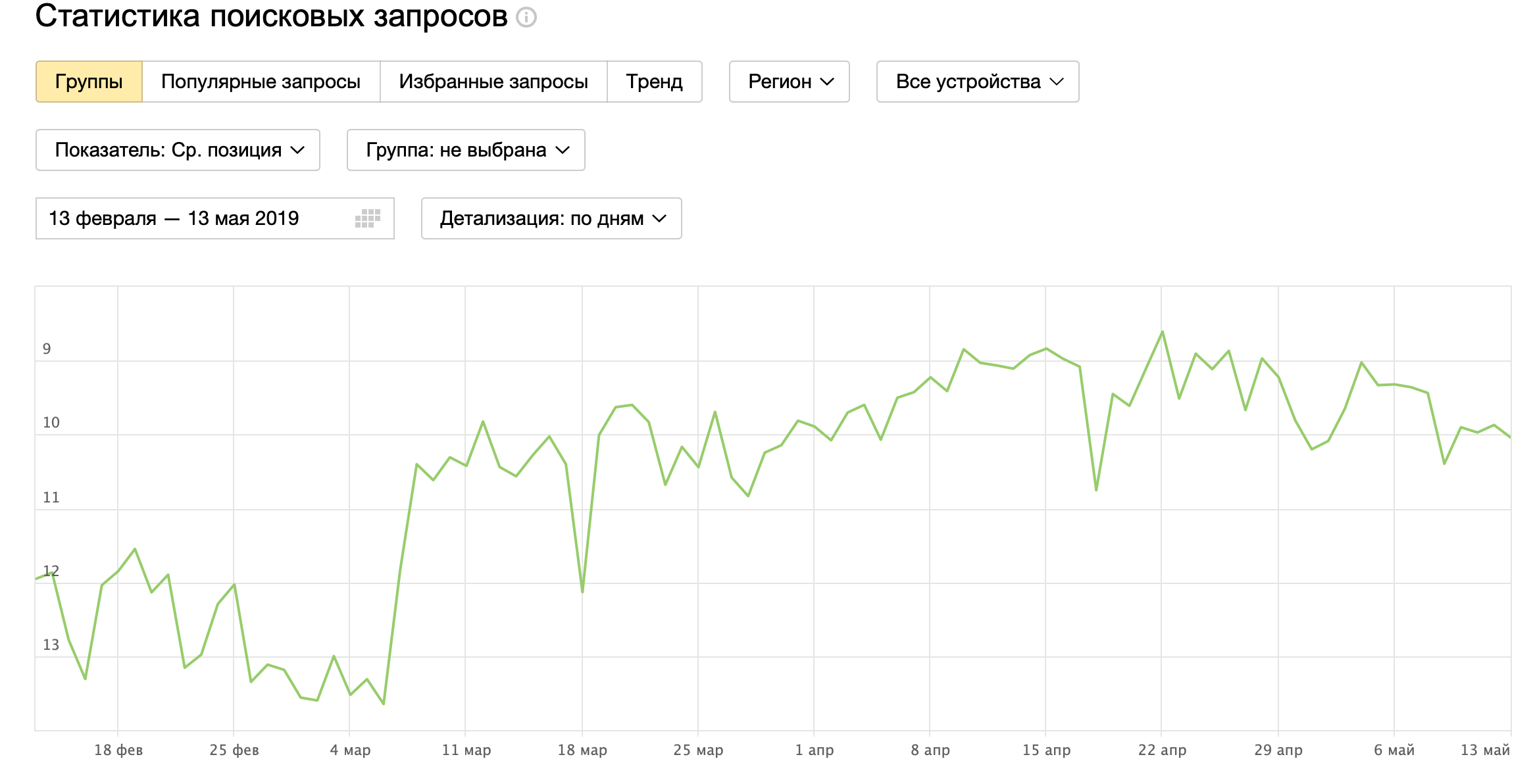Viewport: 1533px width, 784px height.
Task: Expand the Показатель: Ср. позиция dropdown
Action: [x=178, y=150]
